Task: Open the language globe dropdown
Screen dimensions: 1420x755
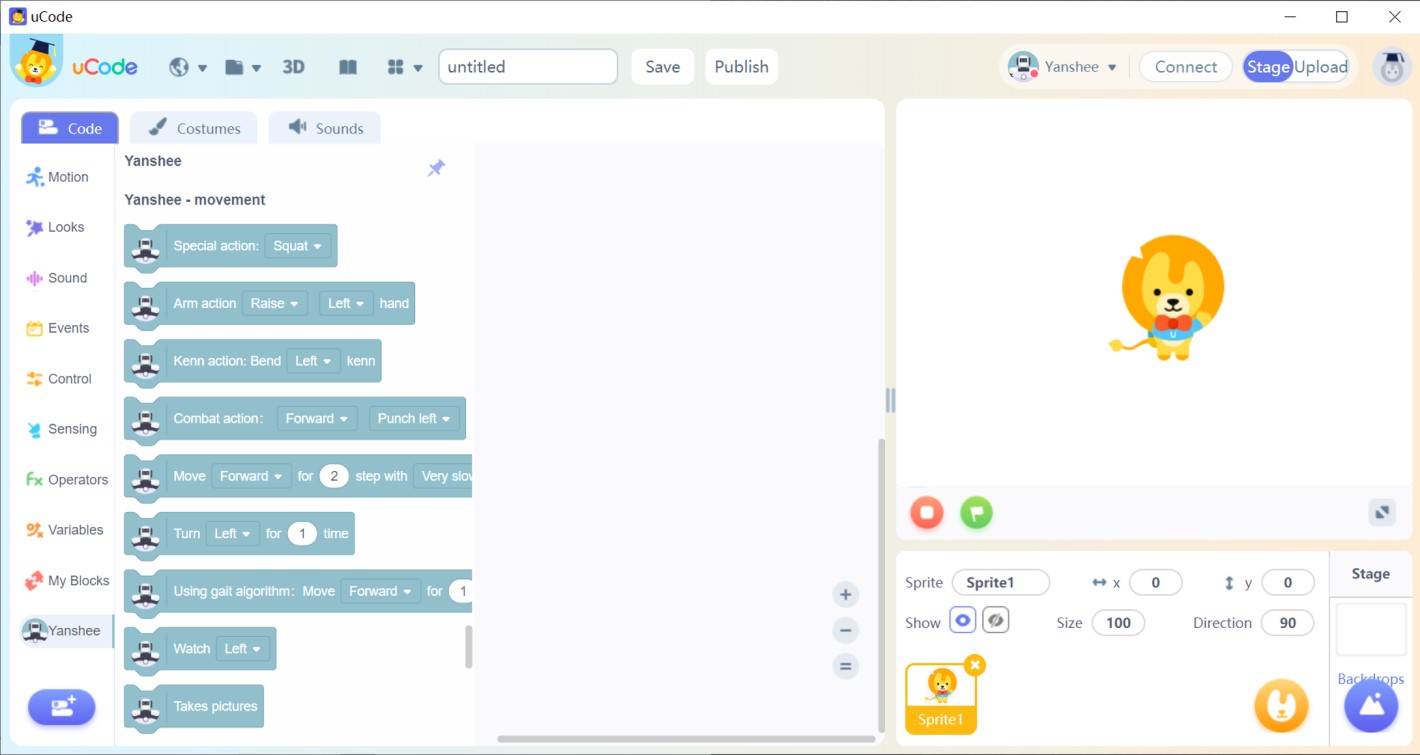Action: pyautogui.click(x=187, y=67)
